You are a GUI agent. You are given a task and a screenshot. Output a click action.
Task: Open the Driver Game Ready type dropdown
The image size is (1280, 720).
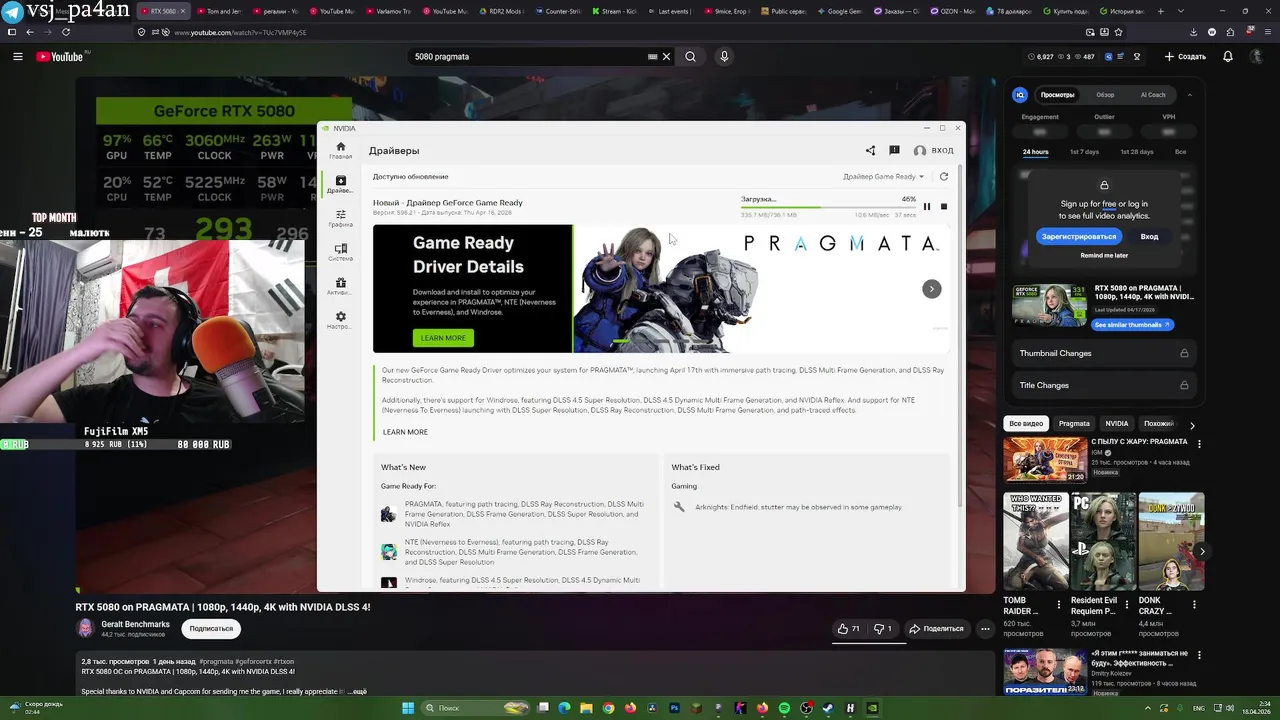point(883,177)
